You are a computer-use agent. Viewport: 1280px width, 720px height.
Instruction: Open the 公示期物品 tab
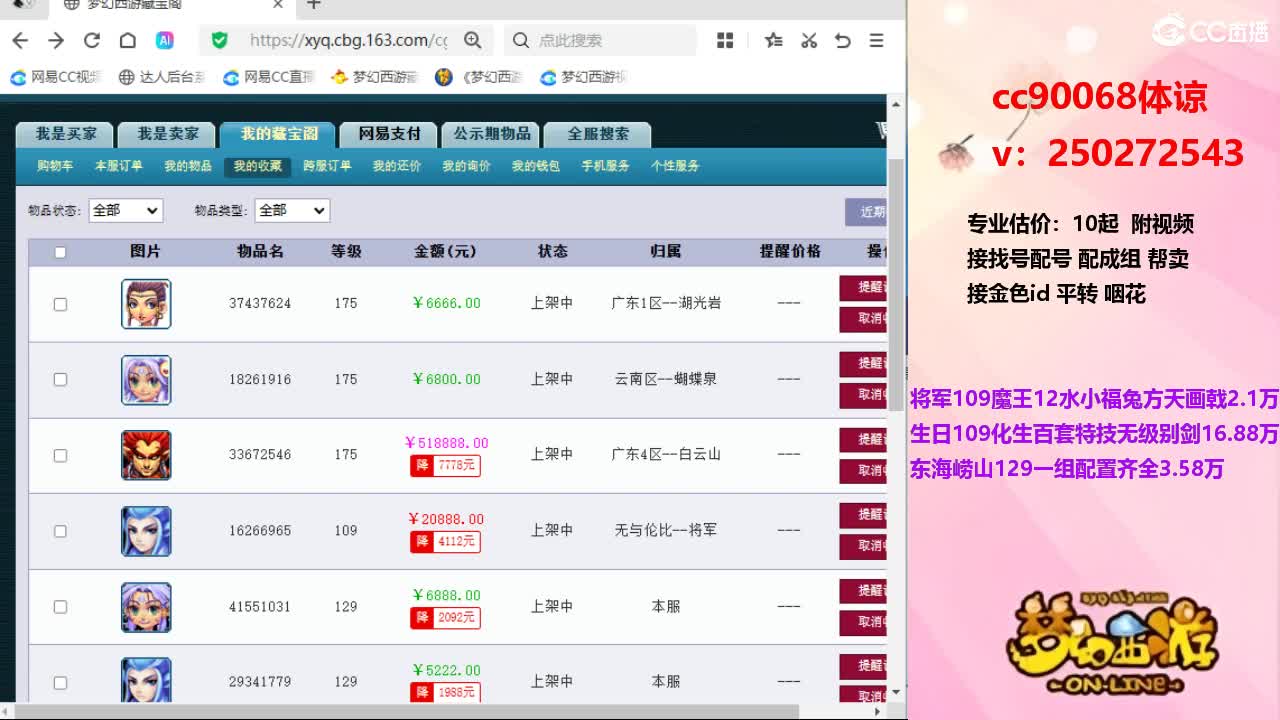tap(492, 134)
